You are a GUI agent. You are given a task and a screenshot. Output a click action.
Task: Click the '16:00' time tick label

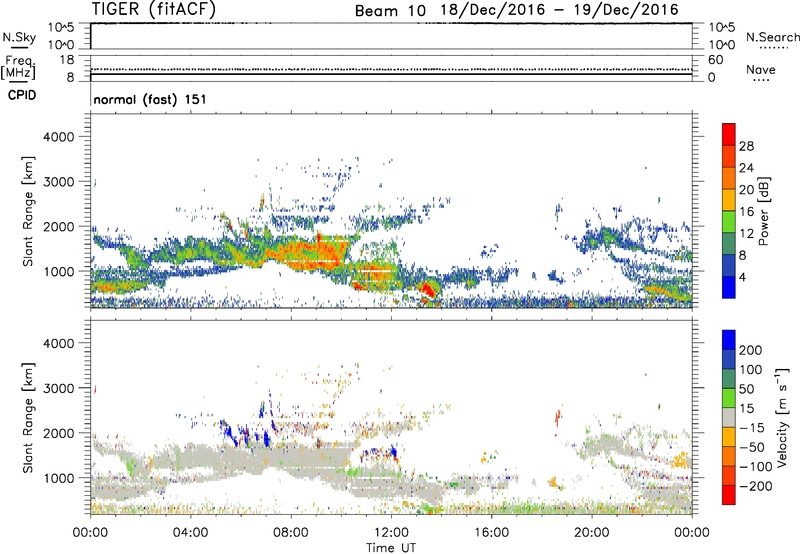point(491,533)
